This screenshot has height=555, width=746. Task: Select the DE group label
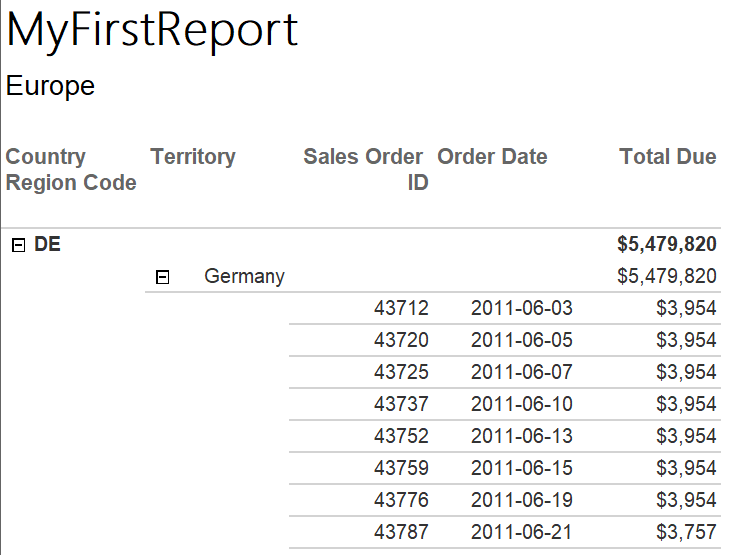click(x=47, y=244)
